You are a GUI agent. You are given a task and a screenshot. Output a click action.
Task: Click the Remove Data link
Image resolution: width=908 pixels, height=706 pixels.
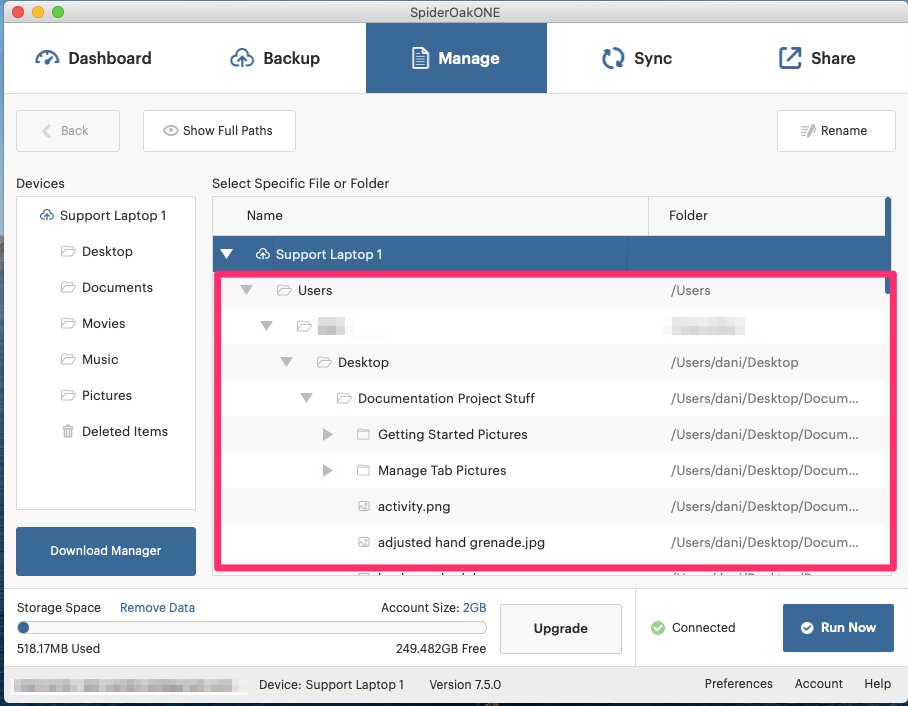pos(157,608)
